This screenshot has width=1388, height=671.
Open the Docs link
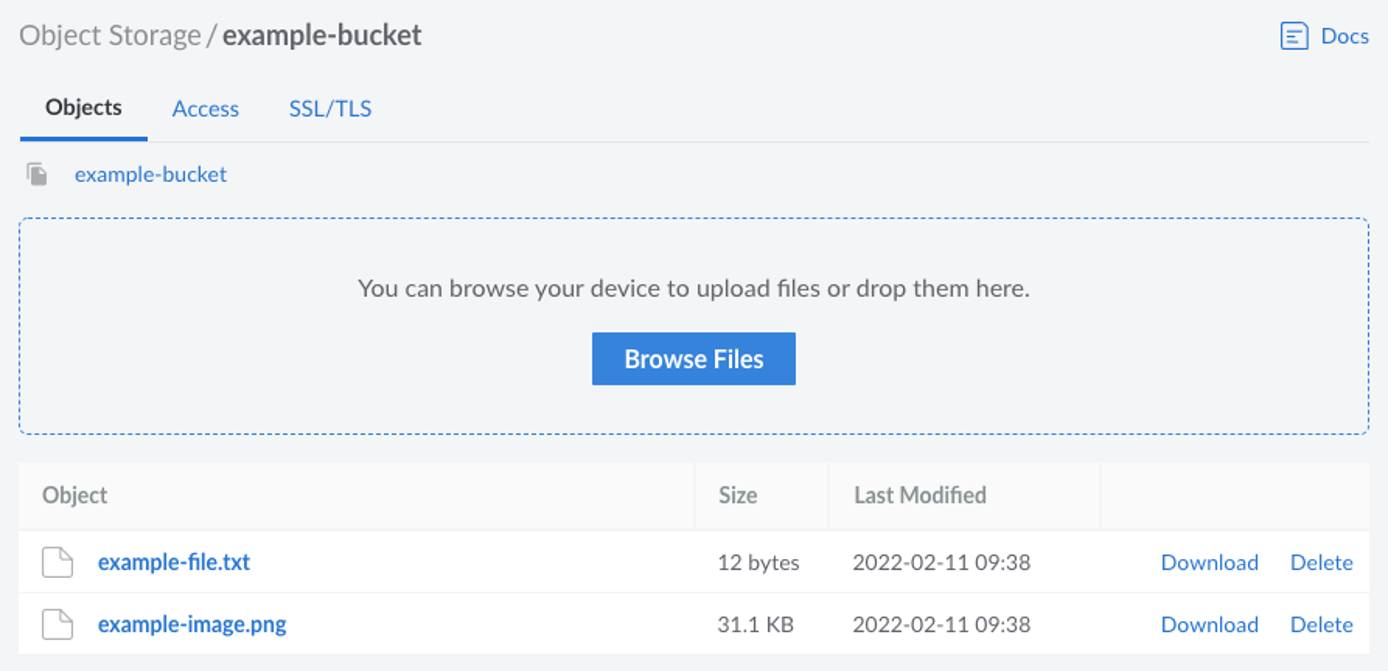tap(1343, 36)
